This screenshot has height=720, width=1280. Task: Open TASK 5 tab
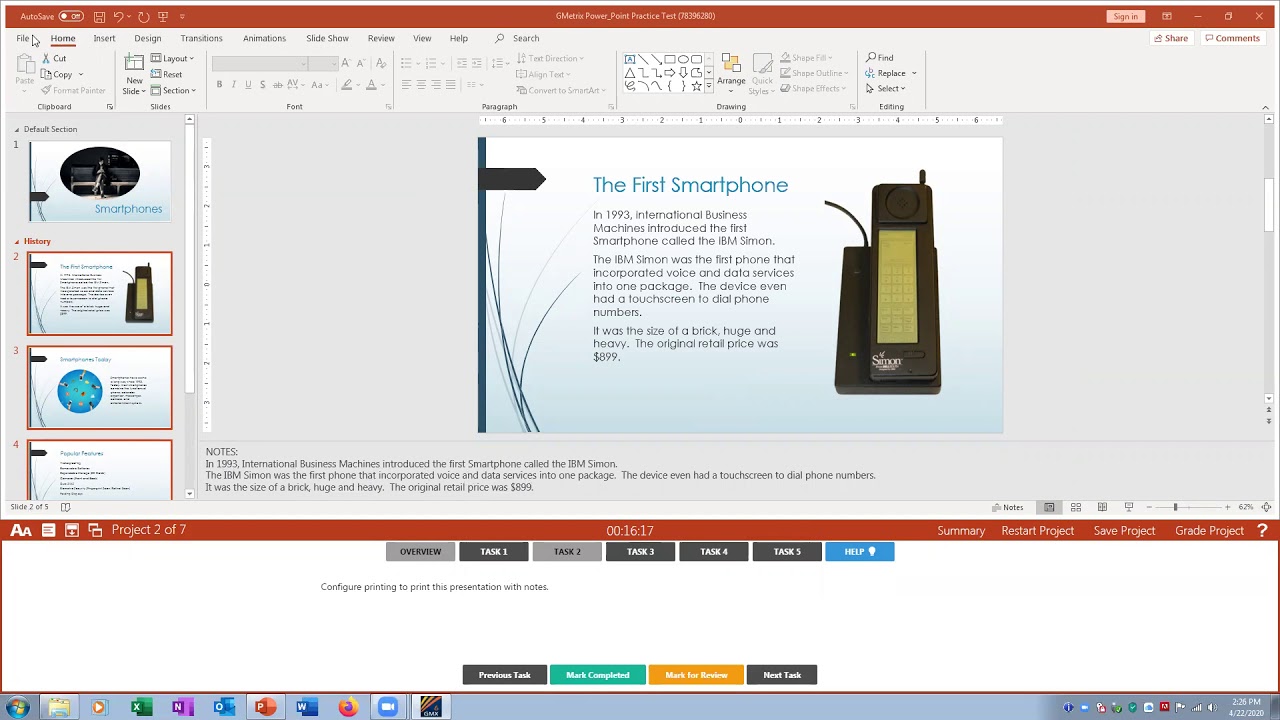coord(787,551)
